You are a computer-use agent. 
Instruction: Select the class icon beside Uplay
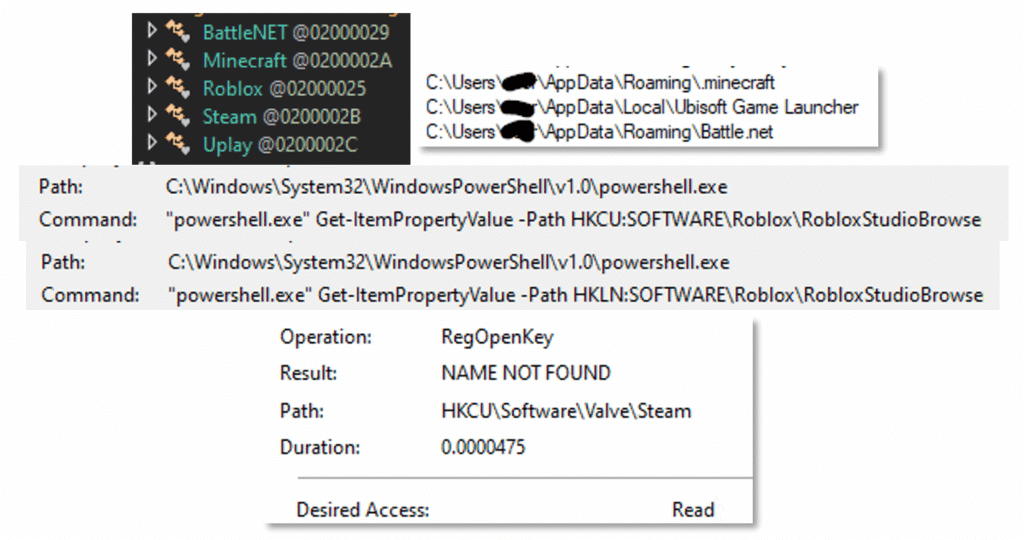(x=178, y=145)
